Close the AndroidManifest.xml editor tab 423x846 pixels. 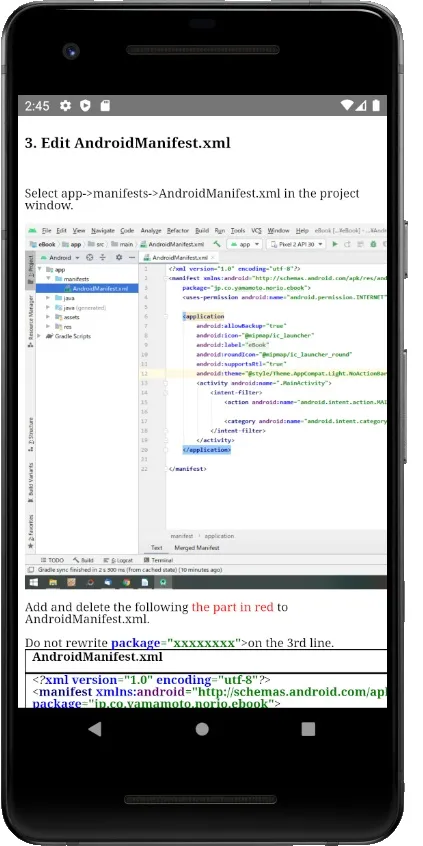(213, 258)
